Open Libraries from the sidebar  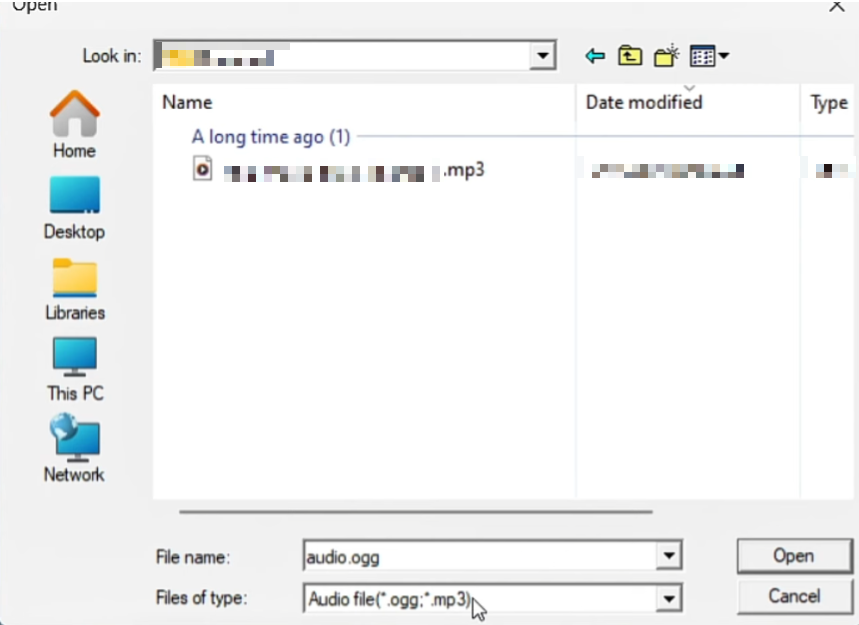[74, 288]
